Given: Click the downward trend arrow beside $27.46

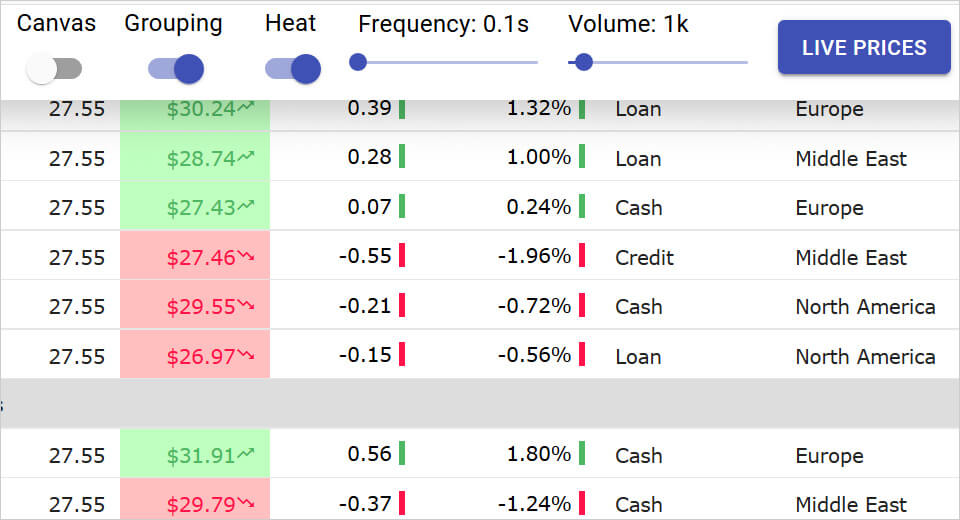Looking at the screenshot, I should (247, 257).
